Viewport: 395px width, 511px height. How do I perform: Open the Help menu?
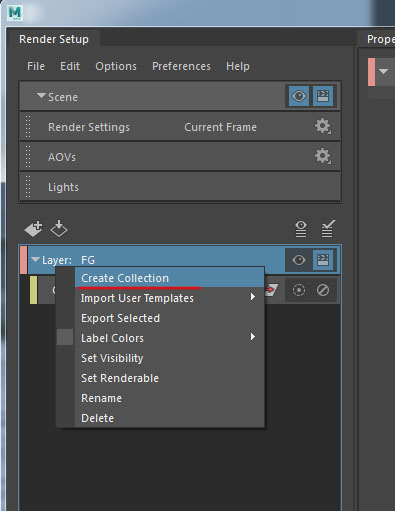click(x=238, y=66)
